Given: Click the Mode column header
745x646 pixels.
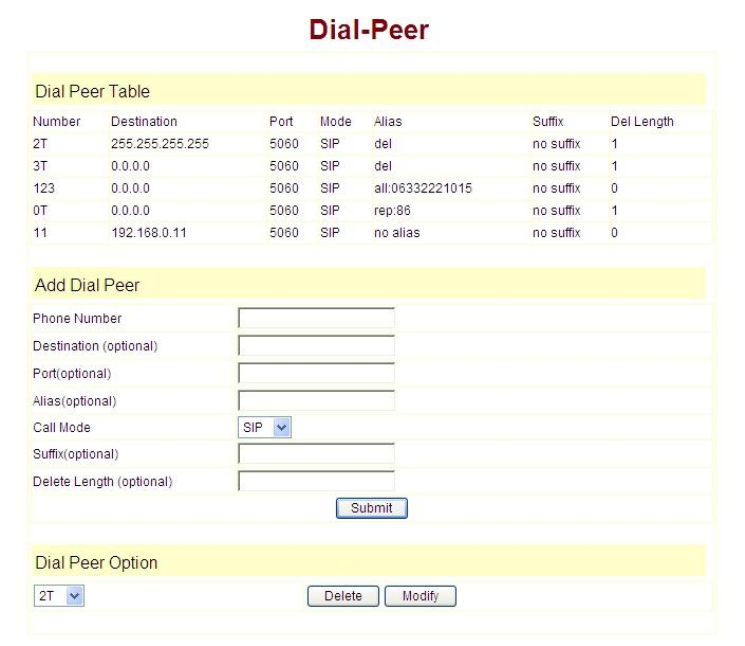Looking at the screenshot, I should 335,121.
